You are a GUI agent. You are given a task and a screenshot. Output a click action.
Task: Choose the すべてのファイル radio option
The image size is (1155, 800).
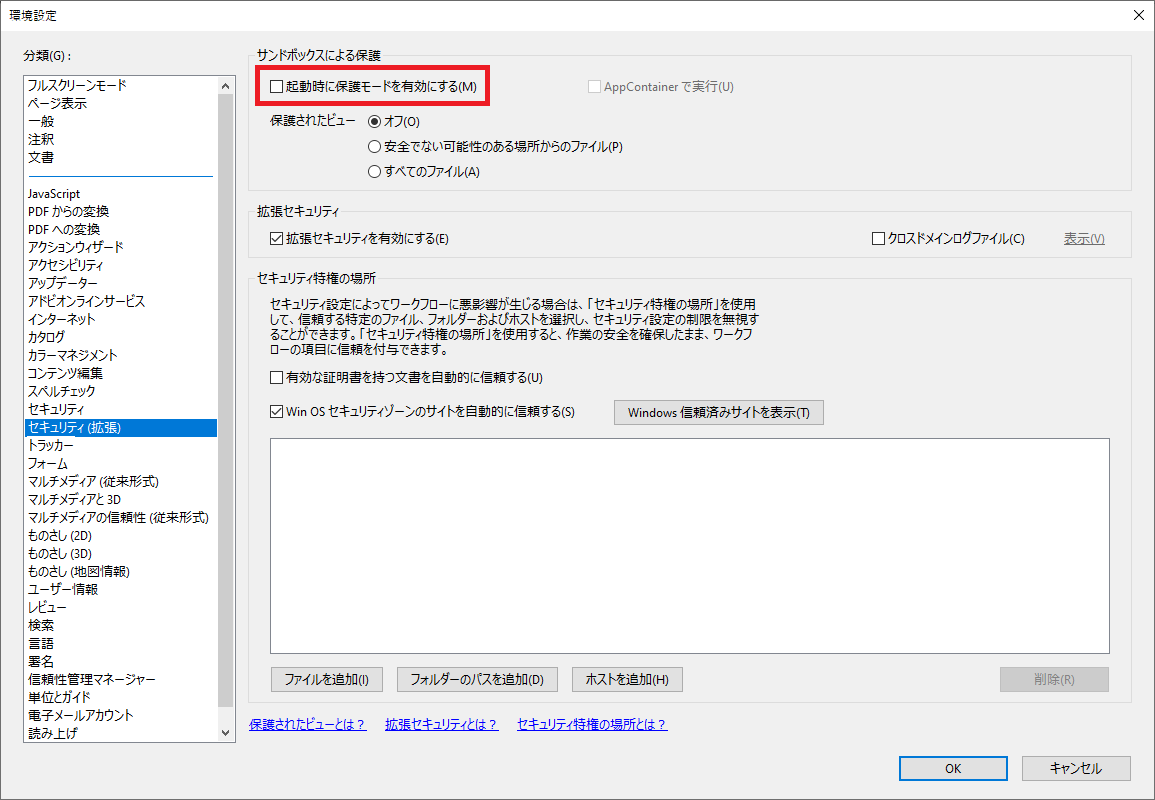[x=375, y=170]
